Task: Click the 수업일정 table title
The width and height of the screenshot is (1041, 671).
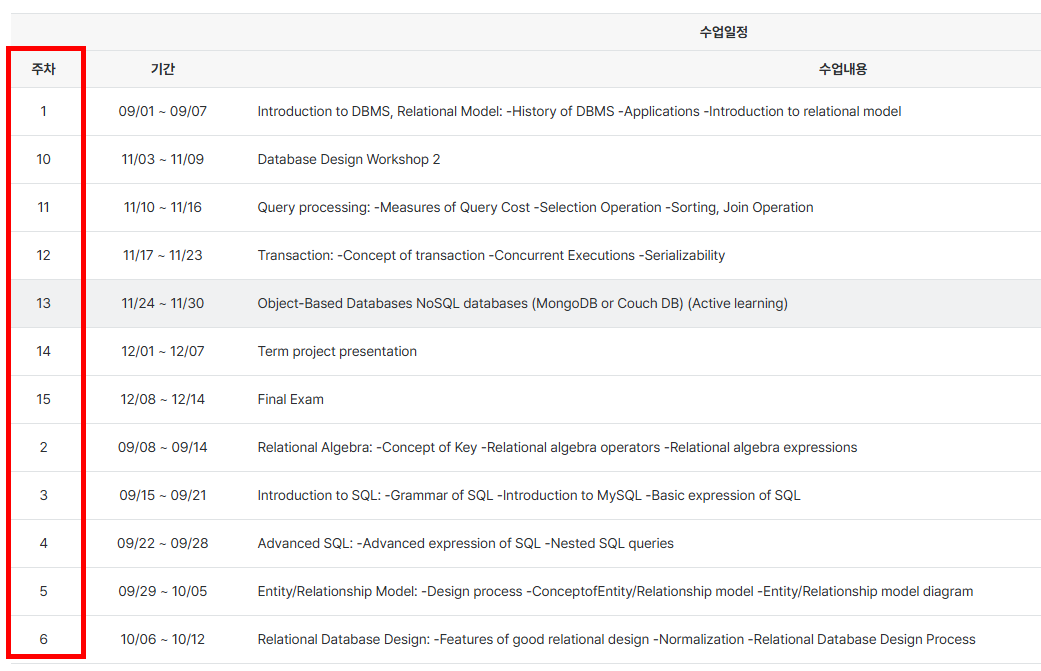Action: 723,32
